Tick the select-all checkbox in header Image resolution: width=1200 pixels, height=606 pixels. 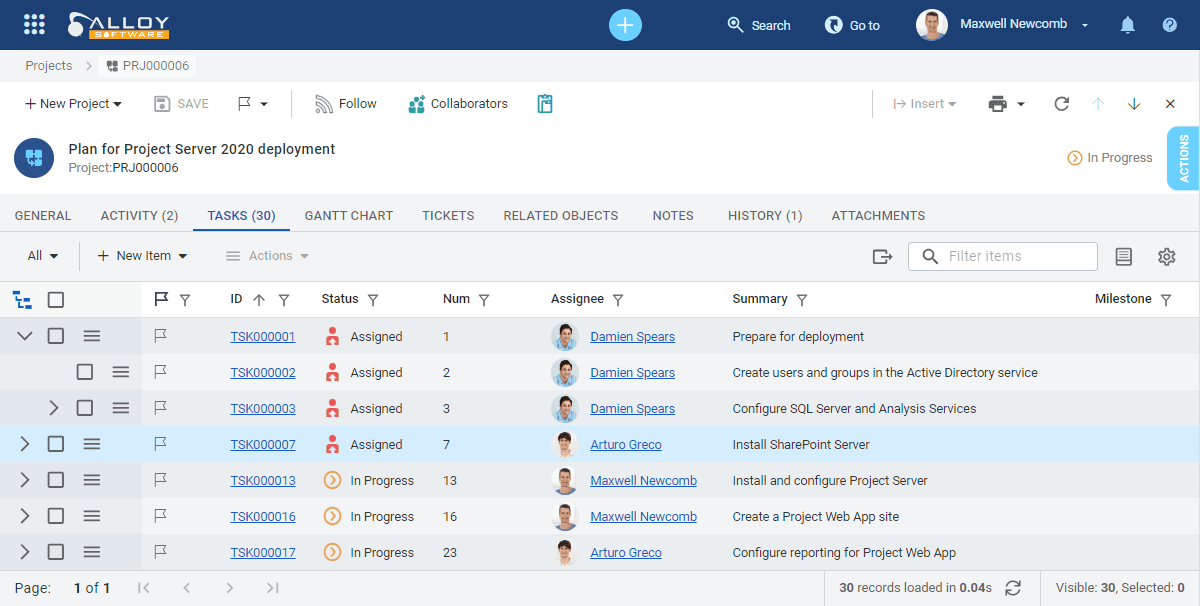[56, 299]
